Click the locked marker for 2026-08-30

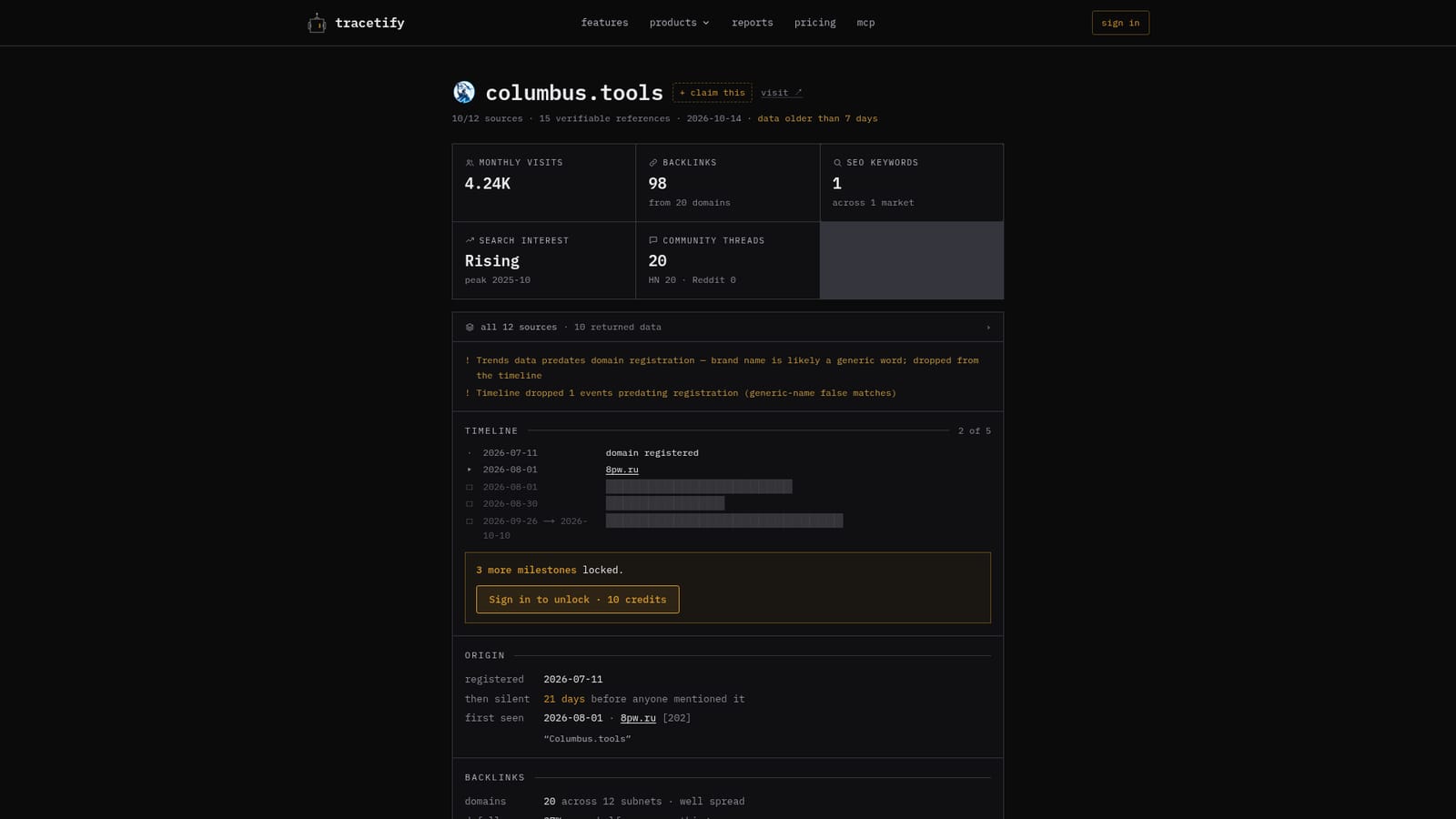pyautogui.click(x=470, y=504)
